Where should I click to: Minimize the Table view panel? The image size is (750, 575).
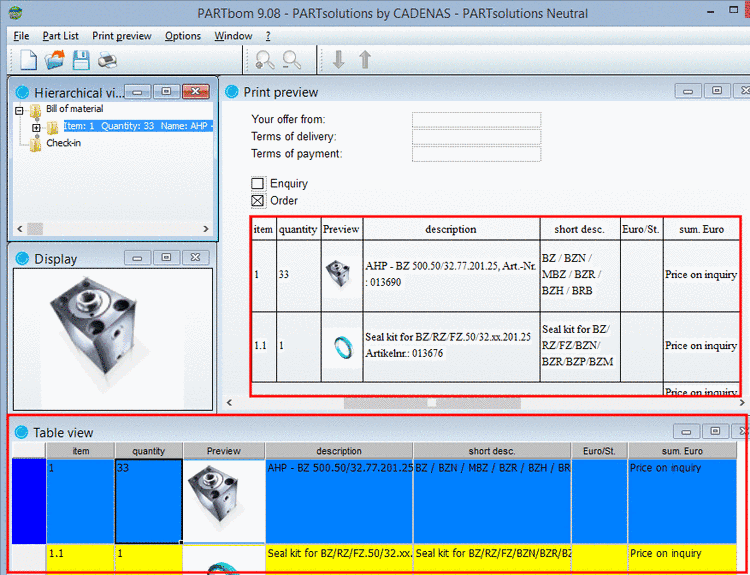click(686, 431)
